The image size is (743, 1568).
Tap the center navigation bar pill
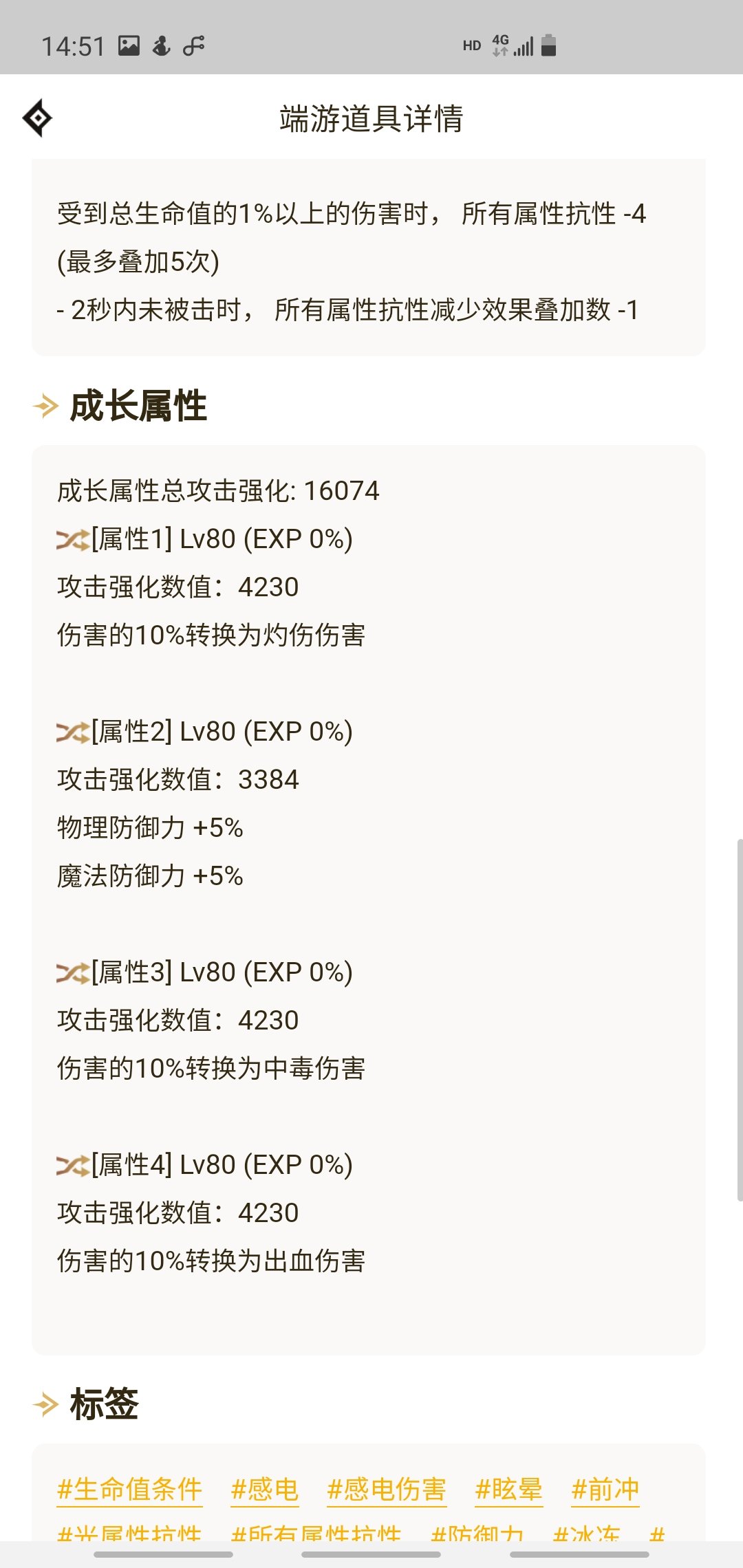(371, 1554)
